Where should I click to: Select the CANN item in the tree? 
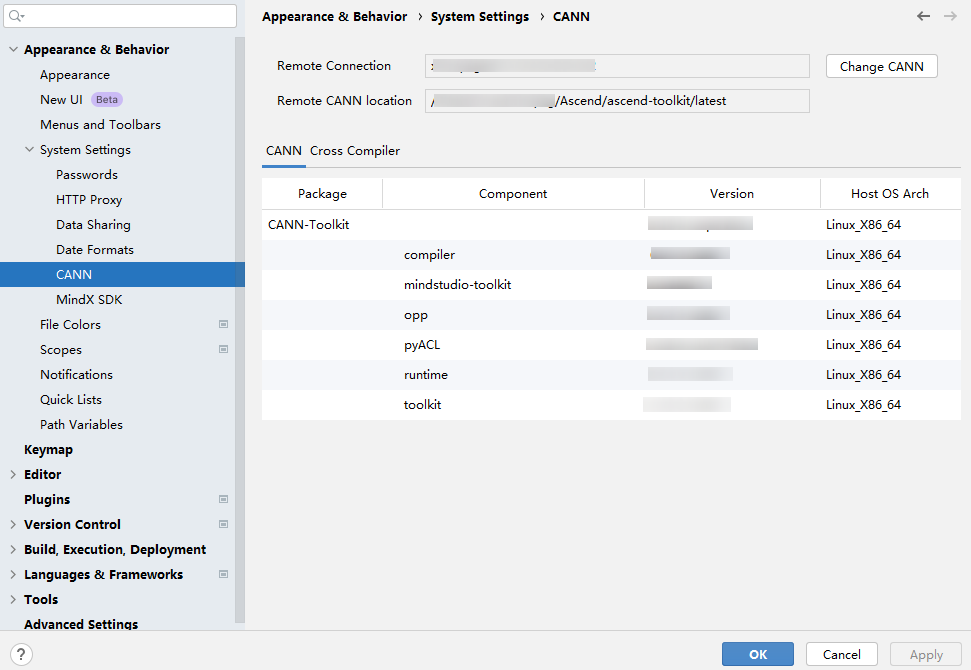pos(123,274)
